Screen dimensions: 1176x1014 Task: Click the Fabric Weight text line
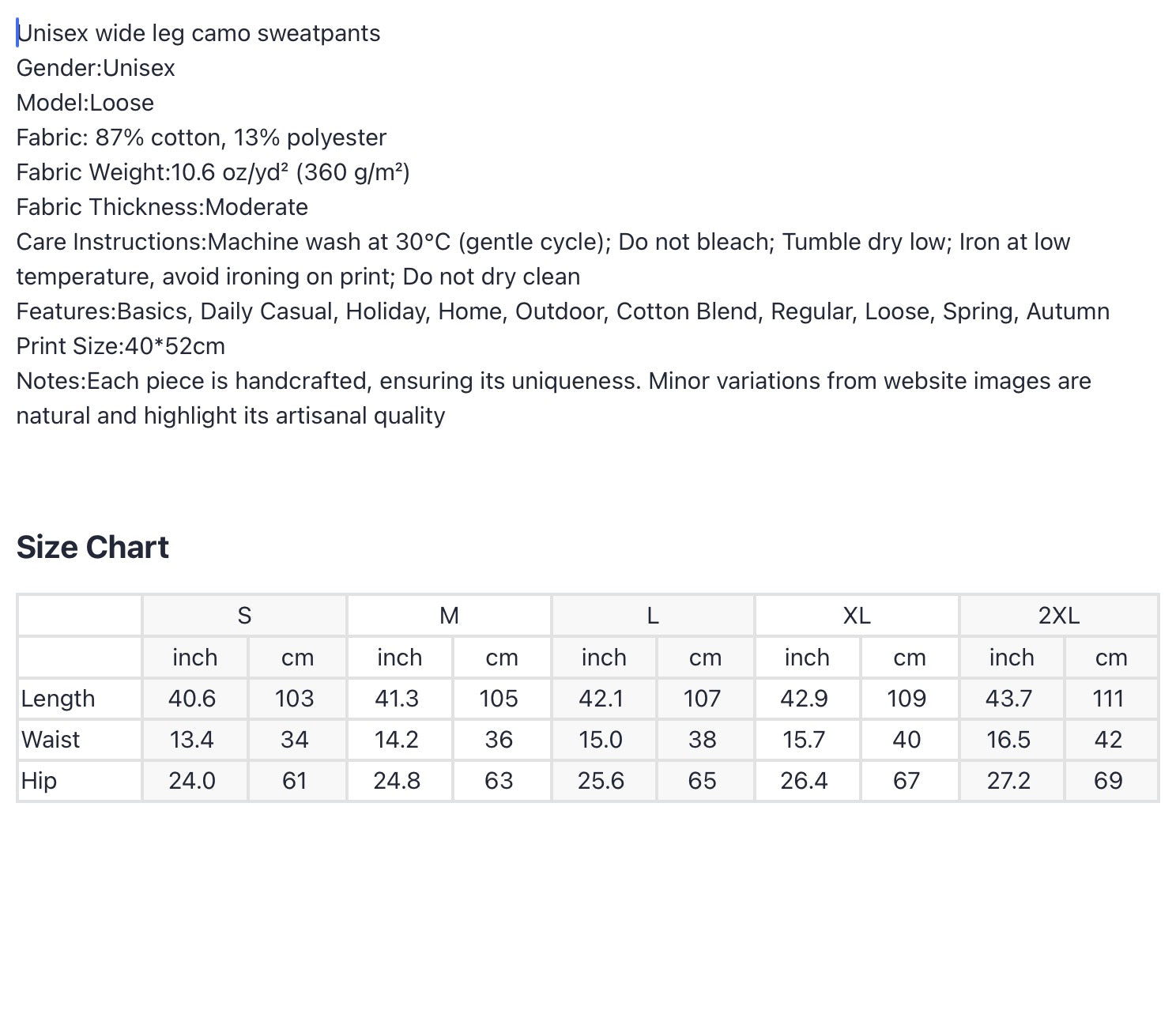[213, 172]
